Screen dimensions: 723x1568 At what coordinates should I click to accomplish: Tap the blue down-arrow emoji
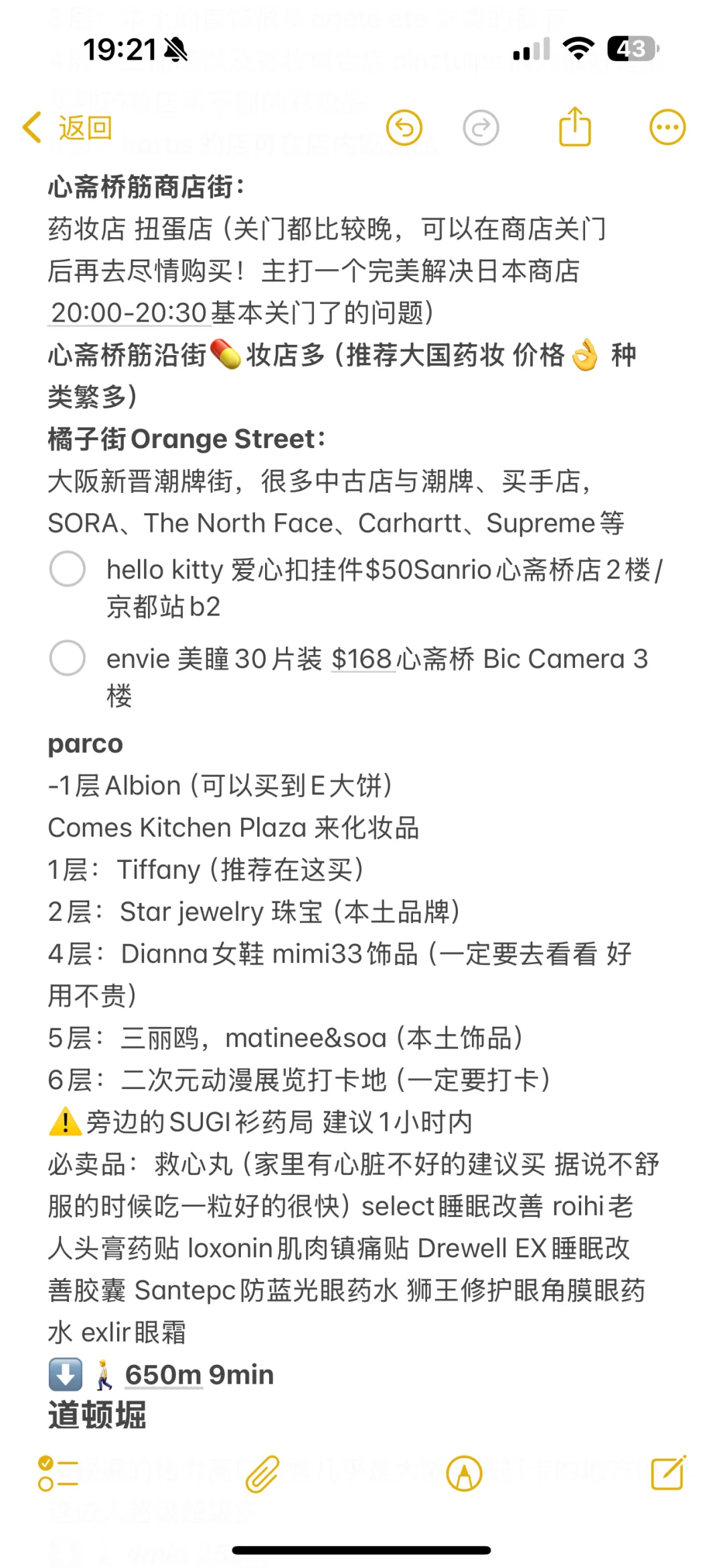pos(66,1375)
